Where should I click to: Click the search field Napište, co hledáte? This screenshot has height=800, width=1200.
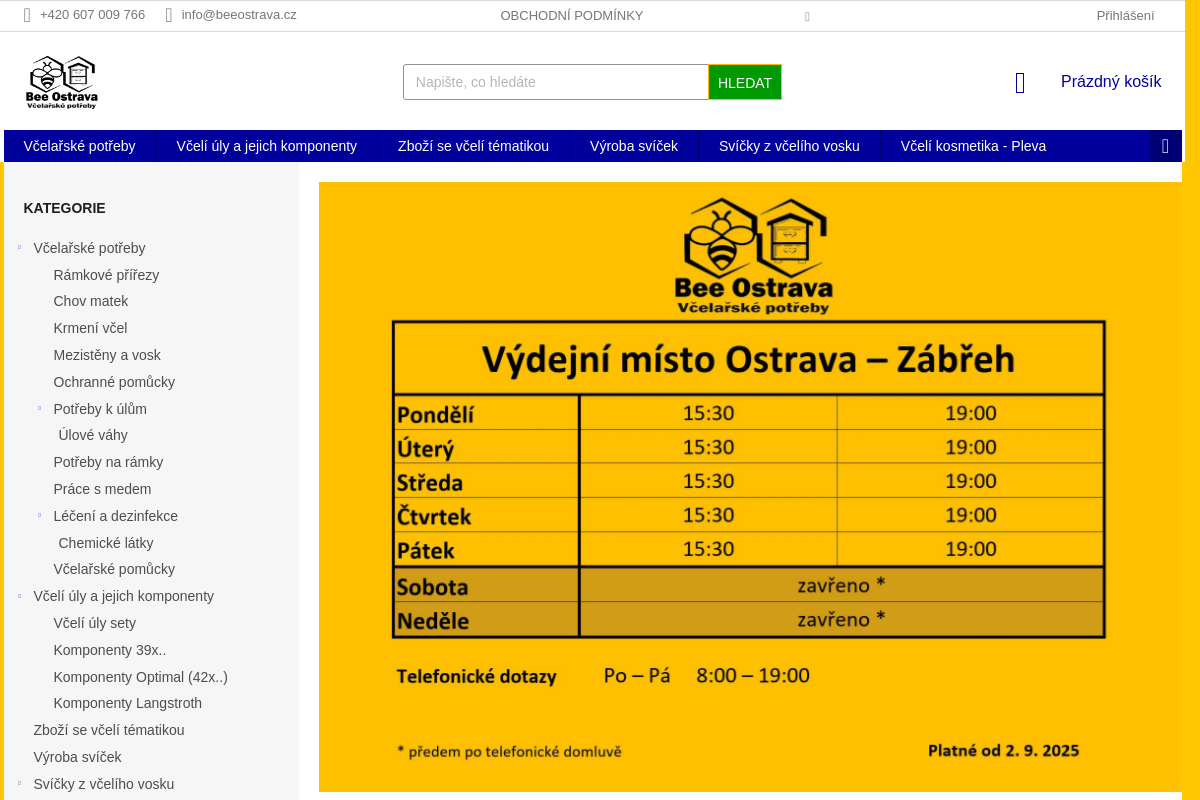555,82
